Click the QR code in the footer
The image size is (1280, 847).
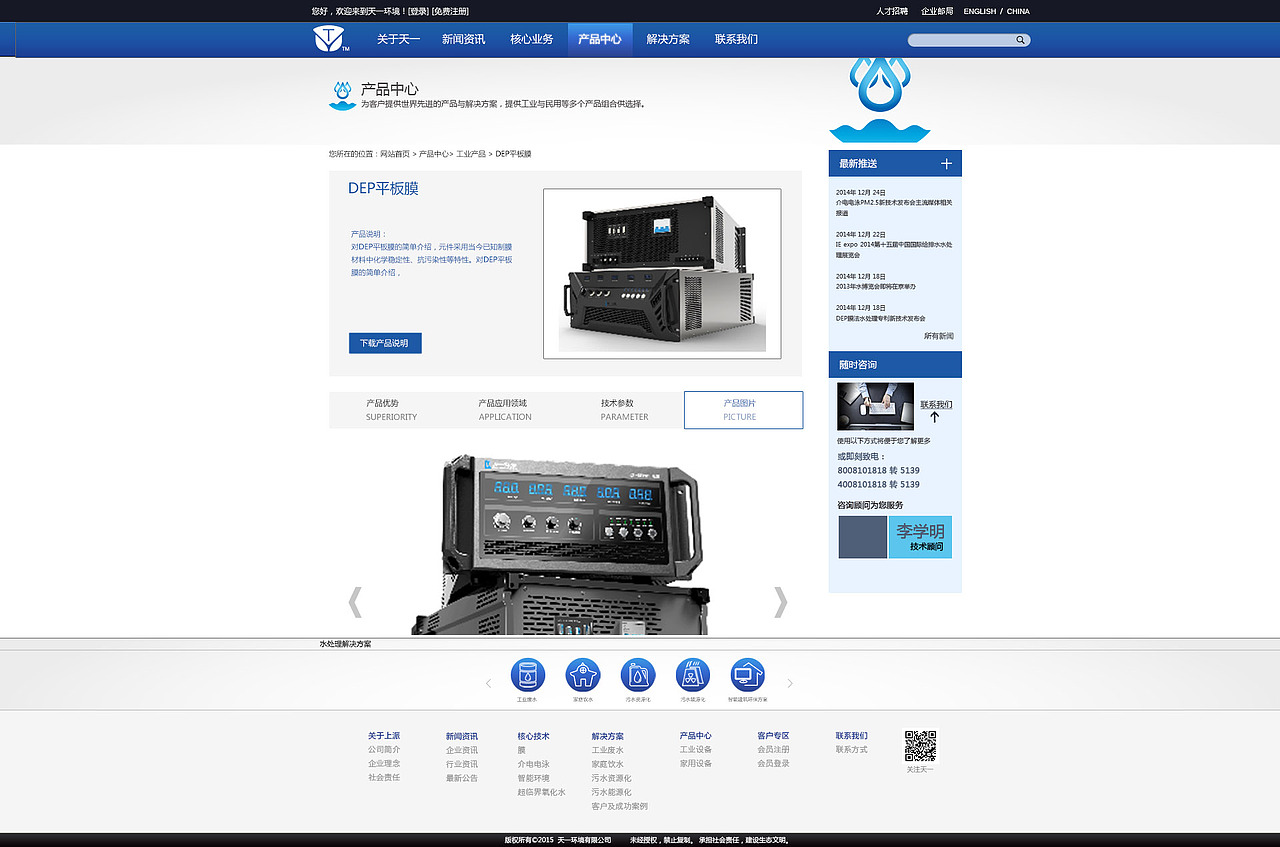[921, 746]
